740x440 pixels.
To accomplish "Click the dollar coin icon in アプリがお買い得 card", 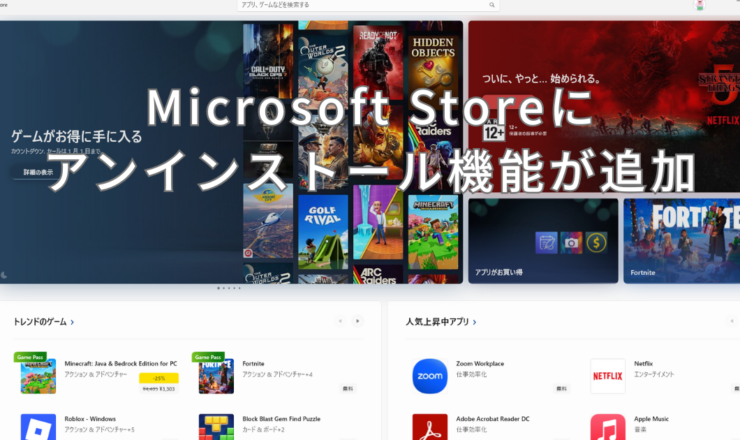I will click(x=597, y=243).
